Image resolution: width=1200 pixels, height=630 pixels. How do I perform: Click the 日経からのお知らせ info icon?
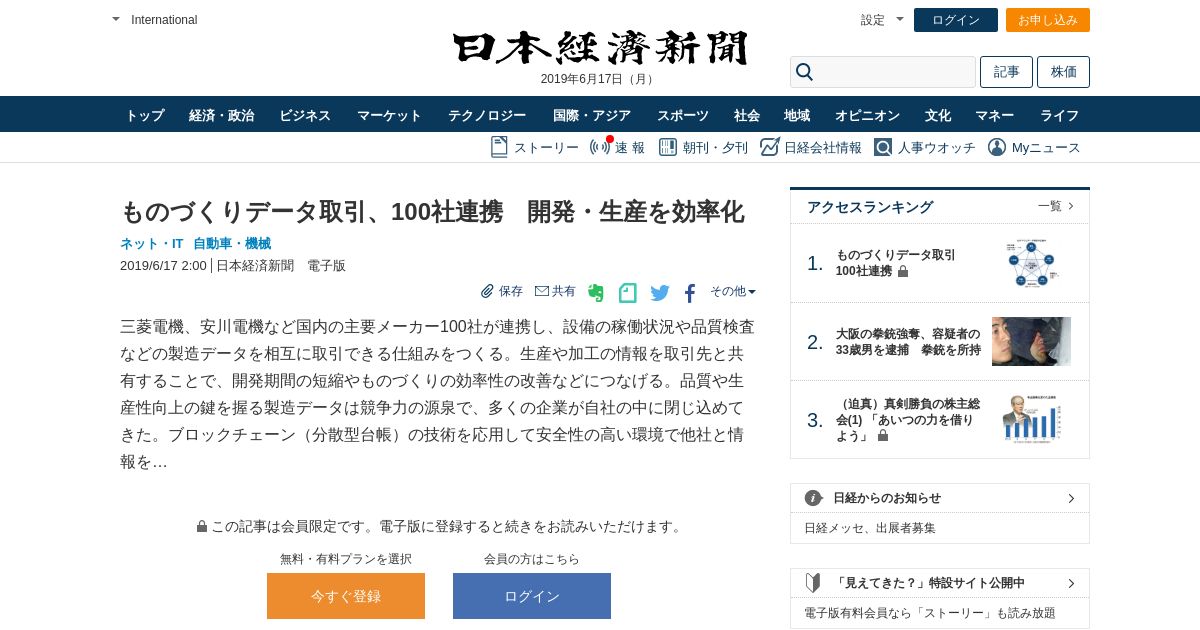point(813,498)
